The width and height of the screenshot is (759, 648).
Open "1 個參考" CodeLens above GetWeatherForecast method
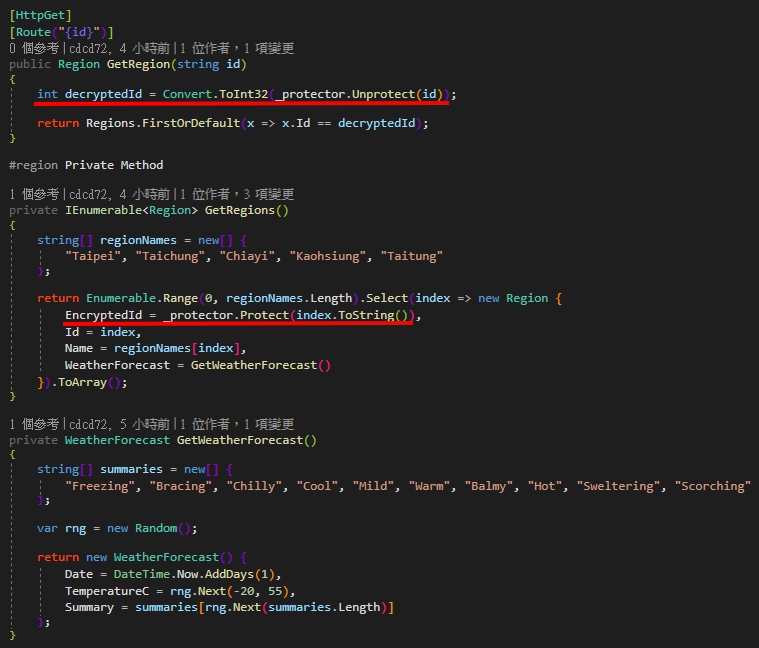click(31, 424)
